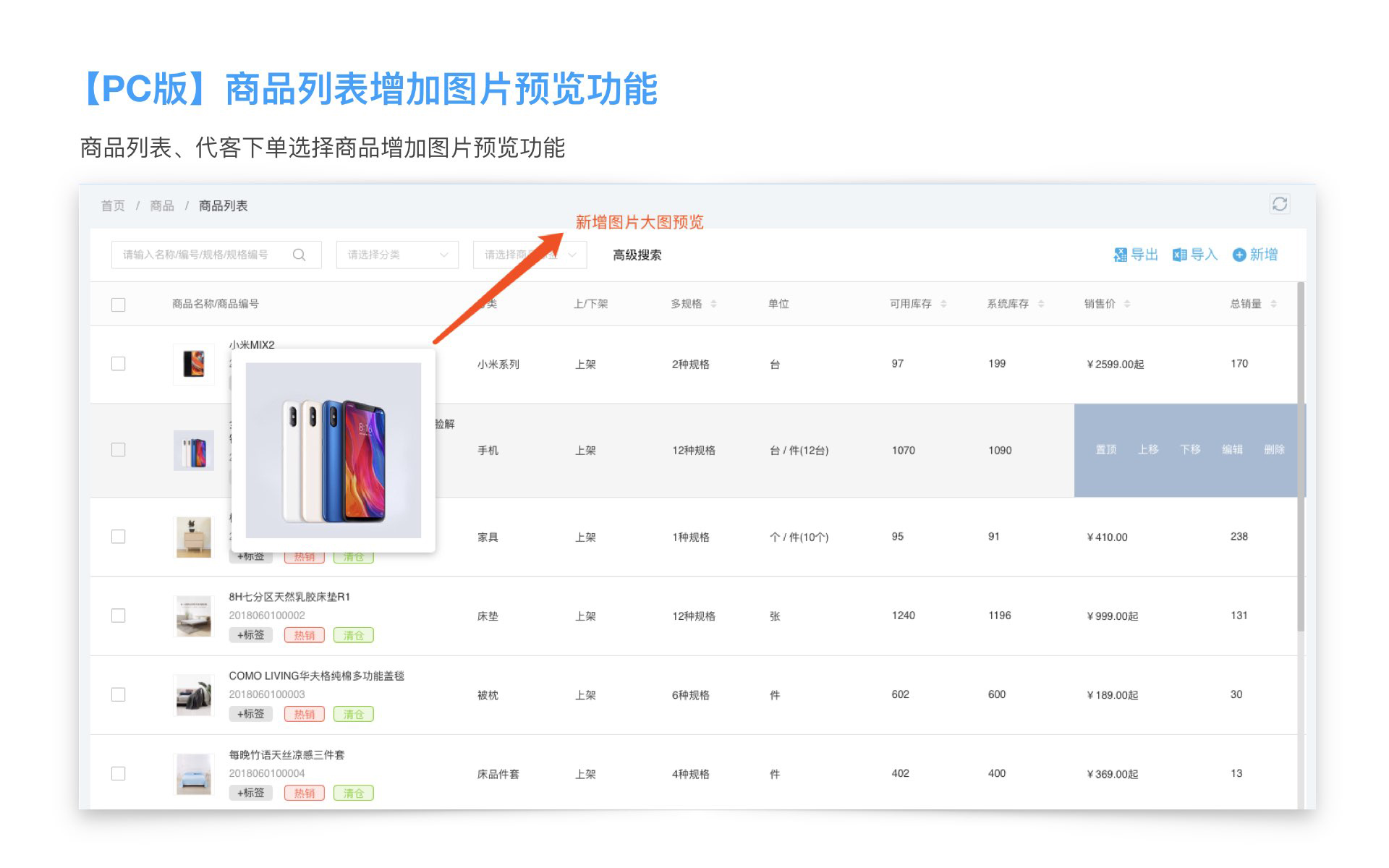Image resolution: width=1389 pixels, height=868 pixels.
Task: Open 高级搜索 advanced search
Action: [x=637, y=255]
